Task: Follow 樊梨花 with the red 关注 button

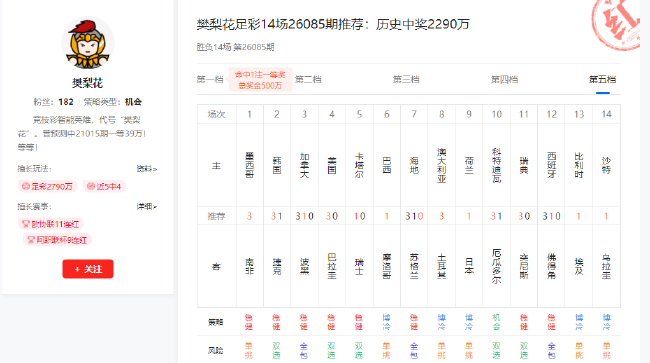Action: tap(88, 269)
